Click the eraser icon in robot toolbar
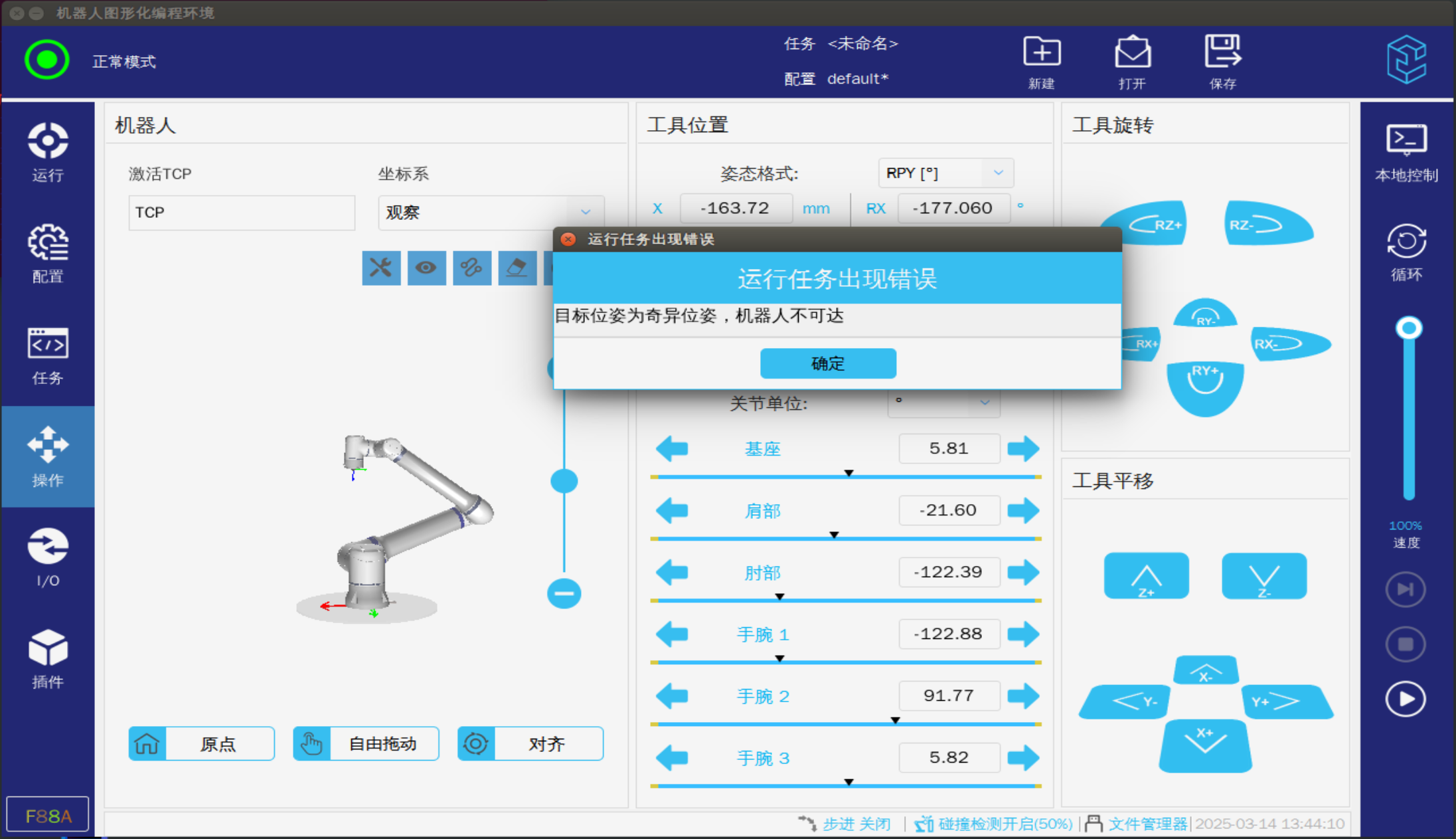Image resolution: width=1456 pixels, height=839 pixels. pos(517,268)
